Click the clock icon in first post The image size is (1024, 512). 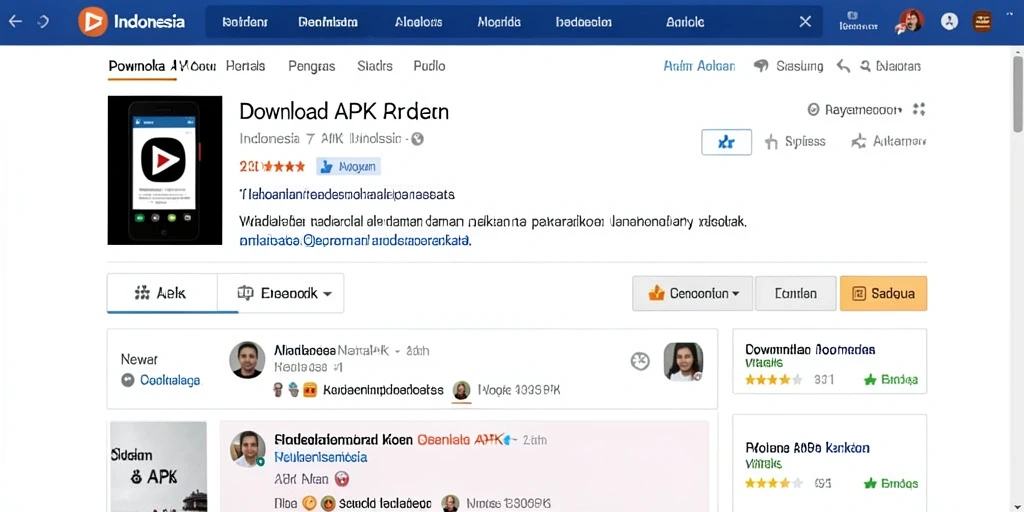point(640,361)
